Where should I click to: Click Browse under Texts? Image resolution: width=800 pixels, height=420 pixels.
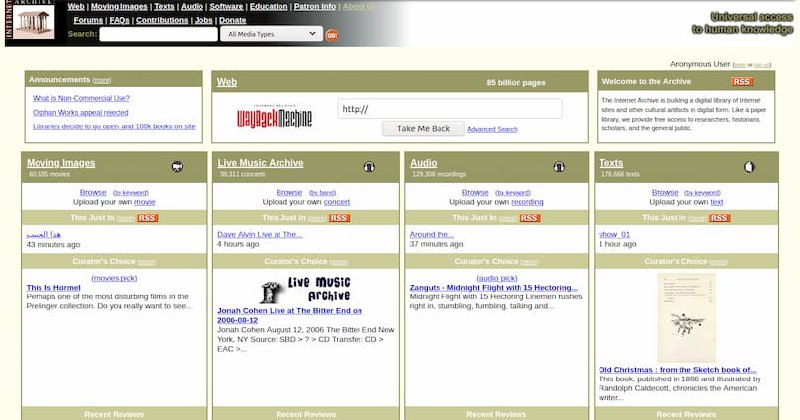665,192
